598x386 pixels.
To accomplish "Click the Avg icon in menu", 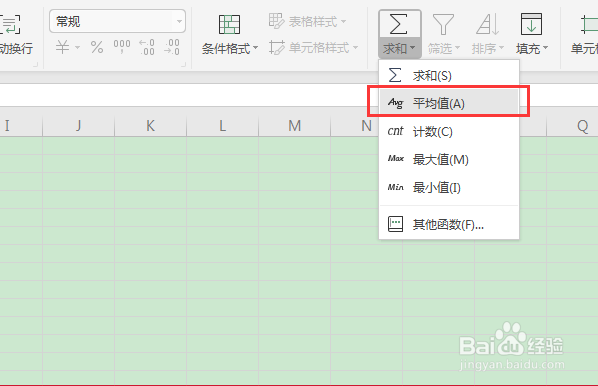I will [x=395, y=103].
